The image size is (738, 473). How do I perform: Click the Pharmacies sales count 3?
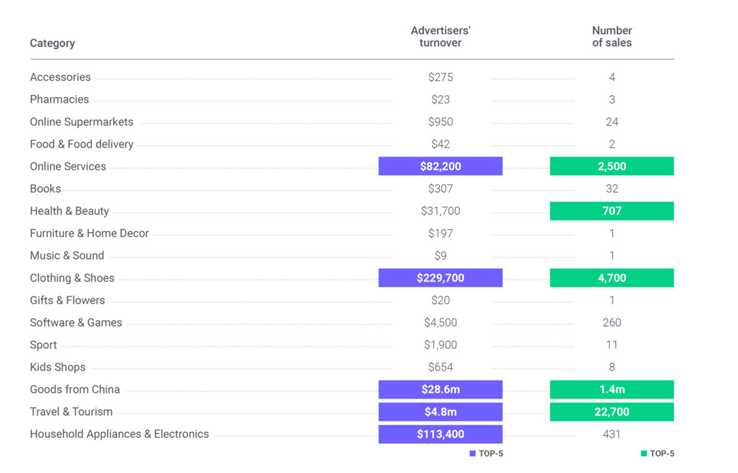pyautogui.click(x=612, y=99)
